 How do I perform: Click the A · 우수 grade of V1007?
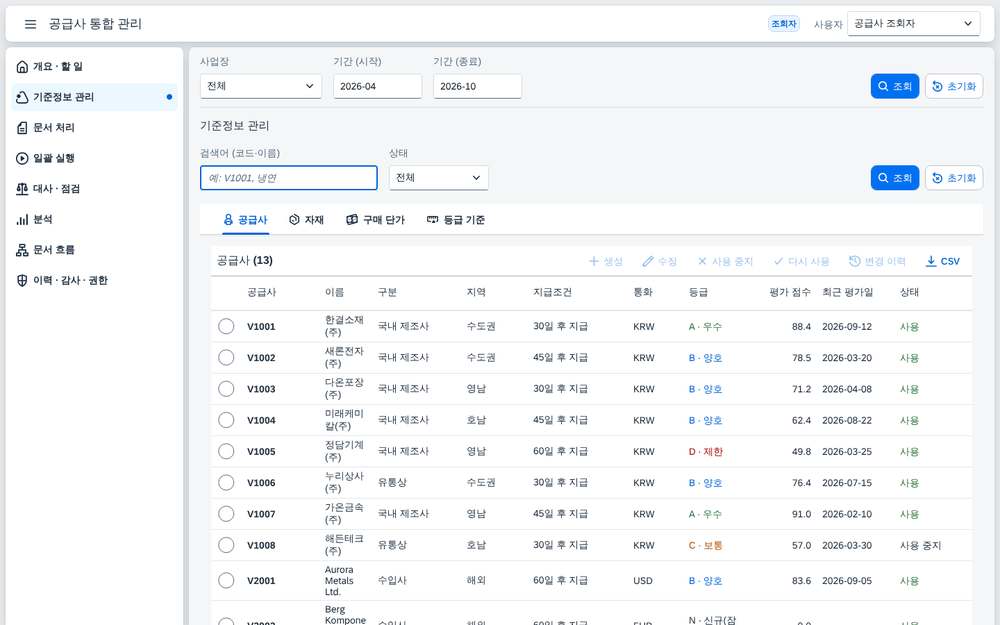point(705,514)
